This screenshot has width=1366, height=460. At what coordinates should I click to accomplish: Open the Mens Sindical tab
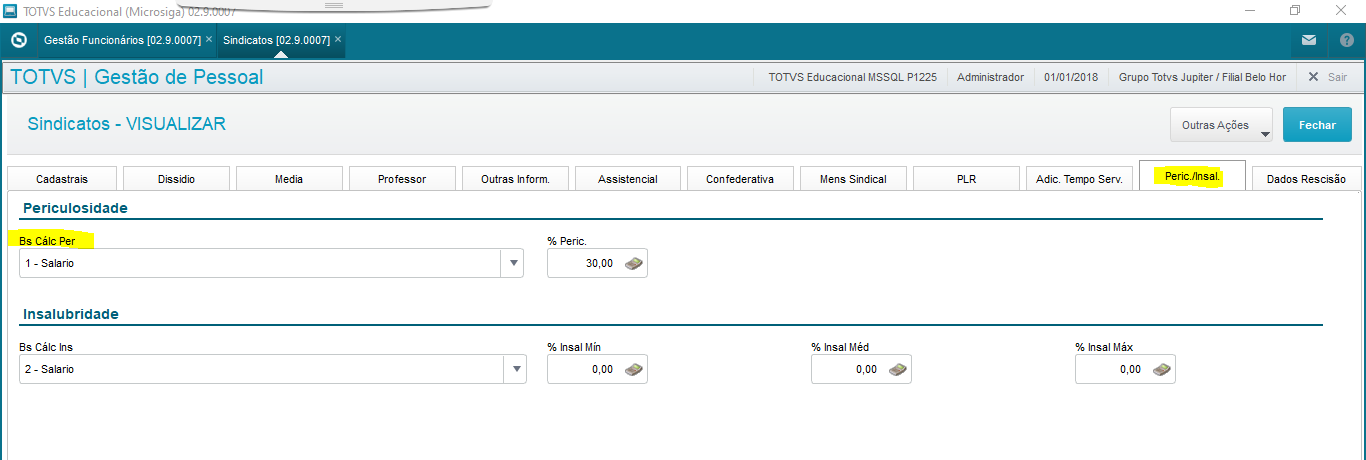(853, 178)
